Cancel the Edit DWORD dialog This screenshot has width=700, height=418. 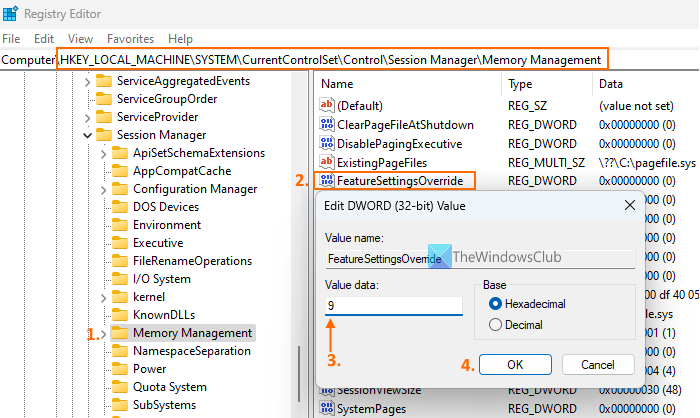click(597, 364)
